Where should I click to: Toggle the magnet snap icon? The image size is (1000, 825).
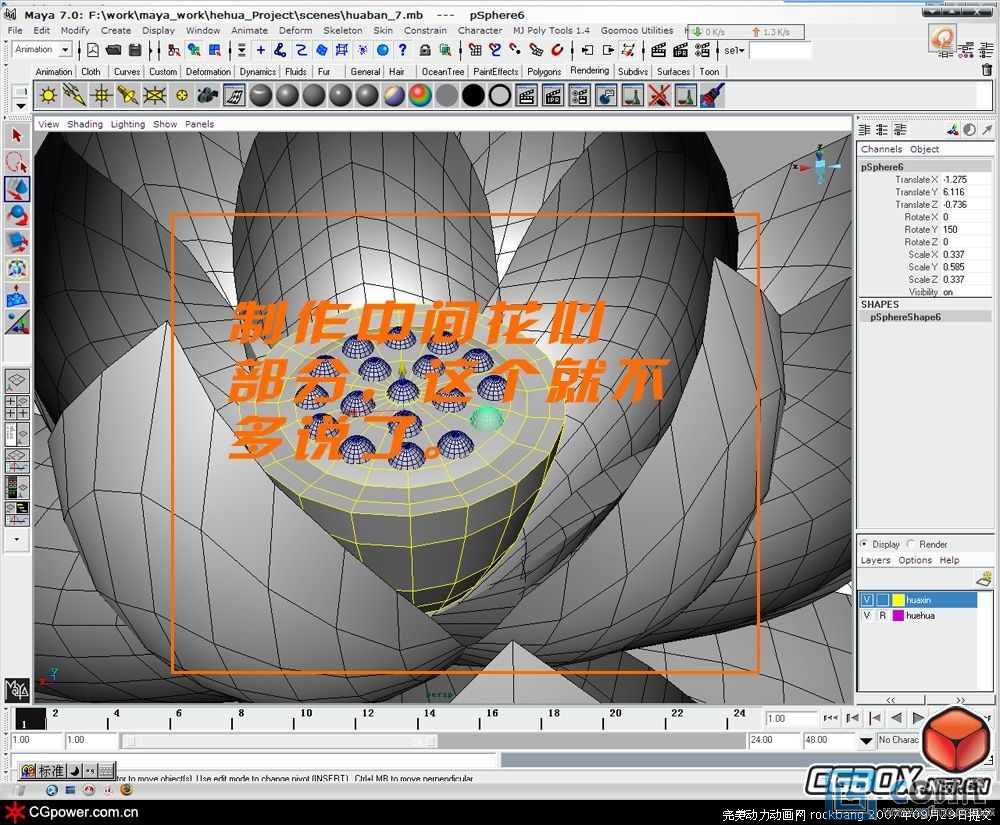point(557,50)
